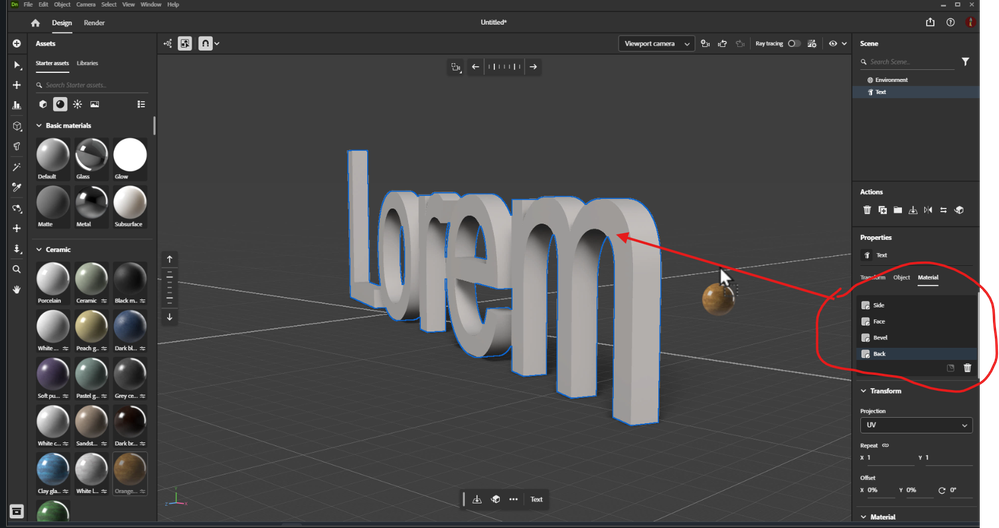Open the render preview settings icon
The width and height of the screenshot is (999, 528).
[x=812, y=44]
